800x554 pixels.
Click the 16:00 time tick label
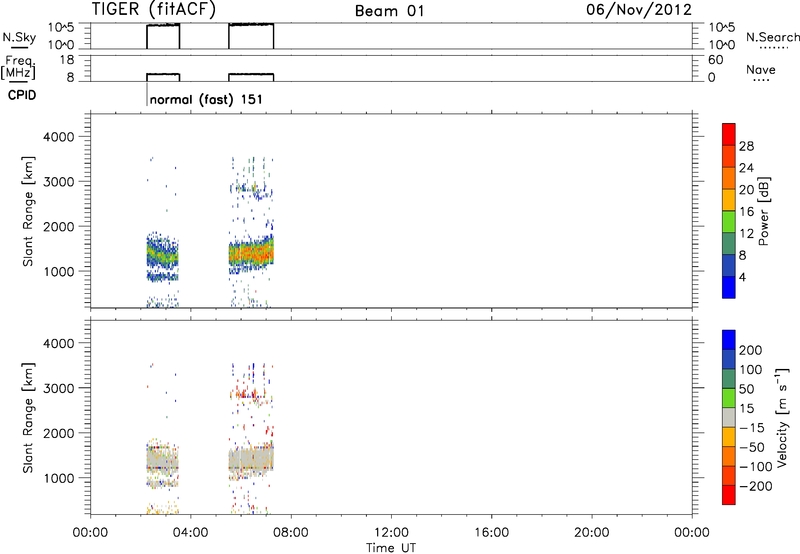tap(491, 533)
